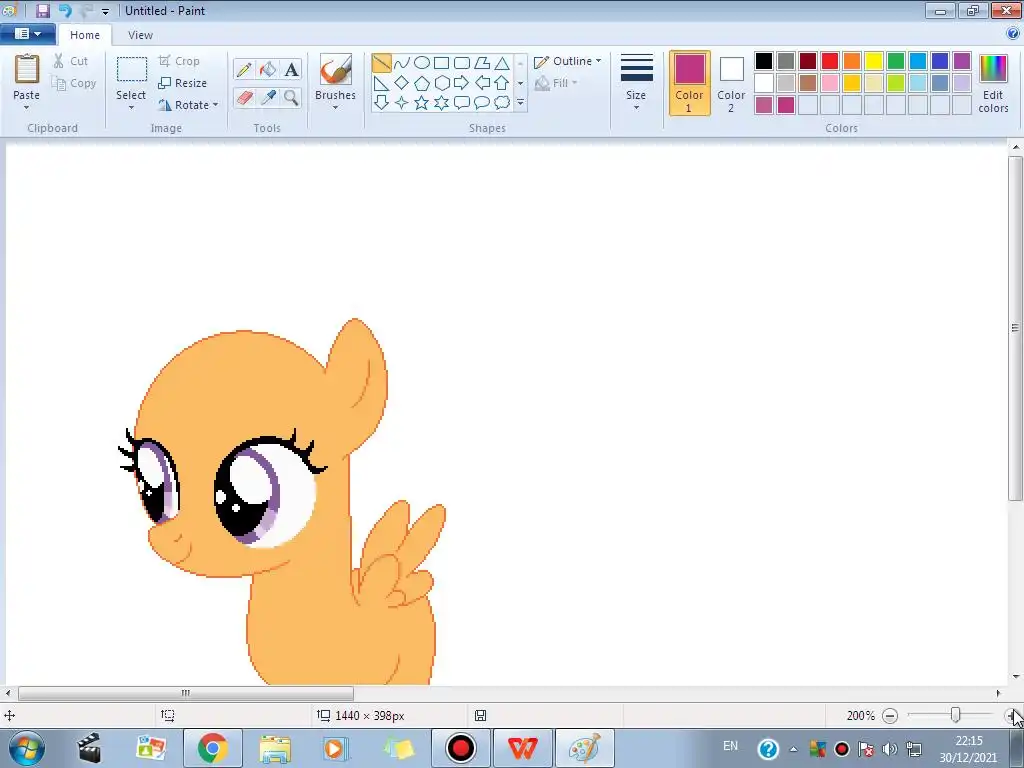Viewport: 1024px width, 768px height.
Task: Expand the Select dropdown arrow
Action: point(131,107)
